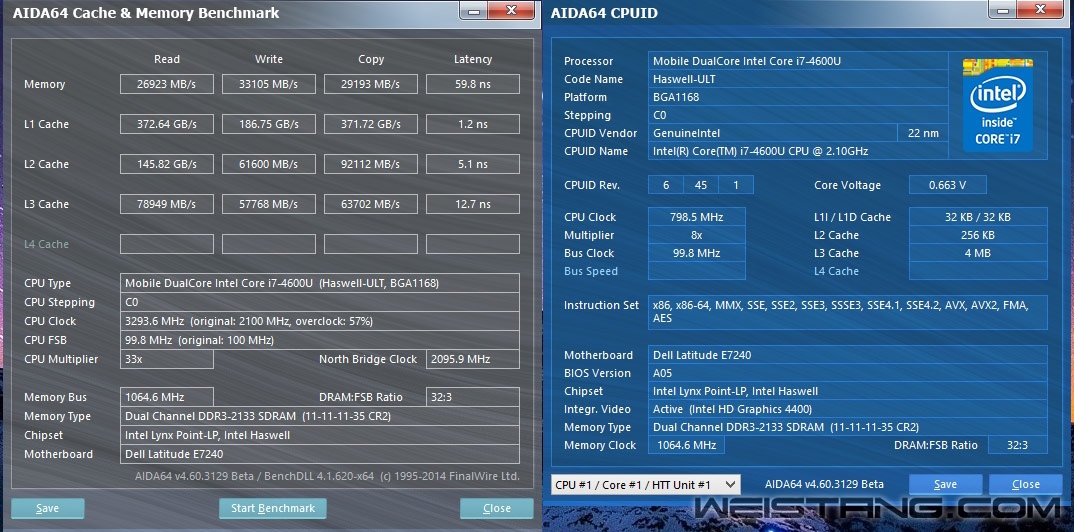Click the BIOS Version A05 field
Viewport: 1074px width, 532px height.
click(847, 373)
